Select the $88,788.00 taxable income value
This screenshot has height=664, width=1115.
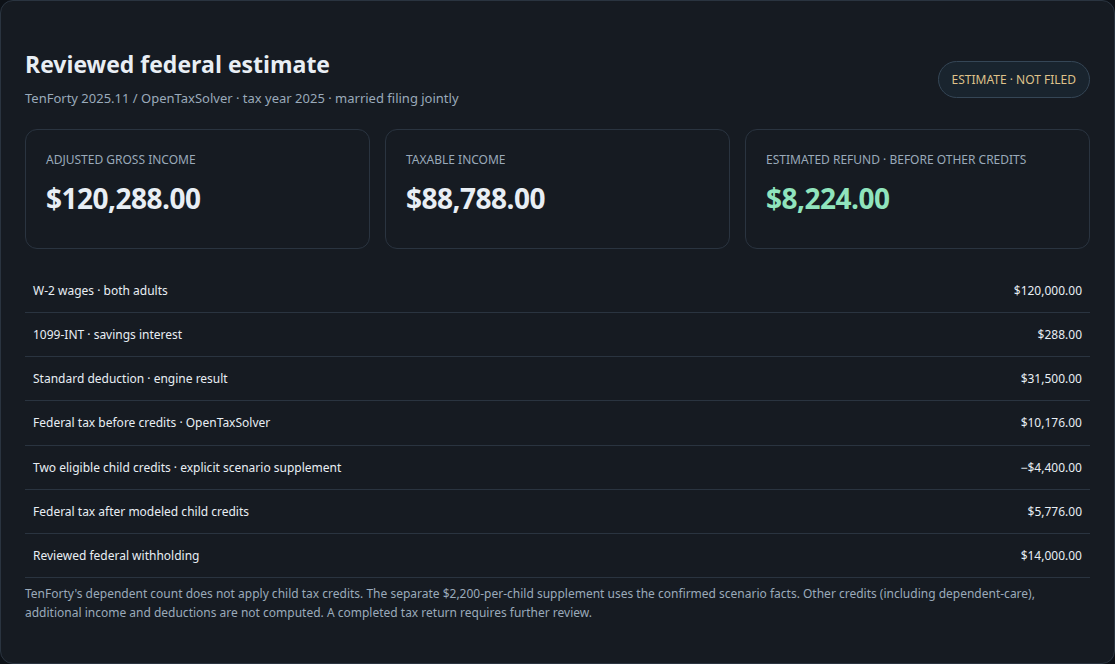tap(475, 199)
